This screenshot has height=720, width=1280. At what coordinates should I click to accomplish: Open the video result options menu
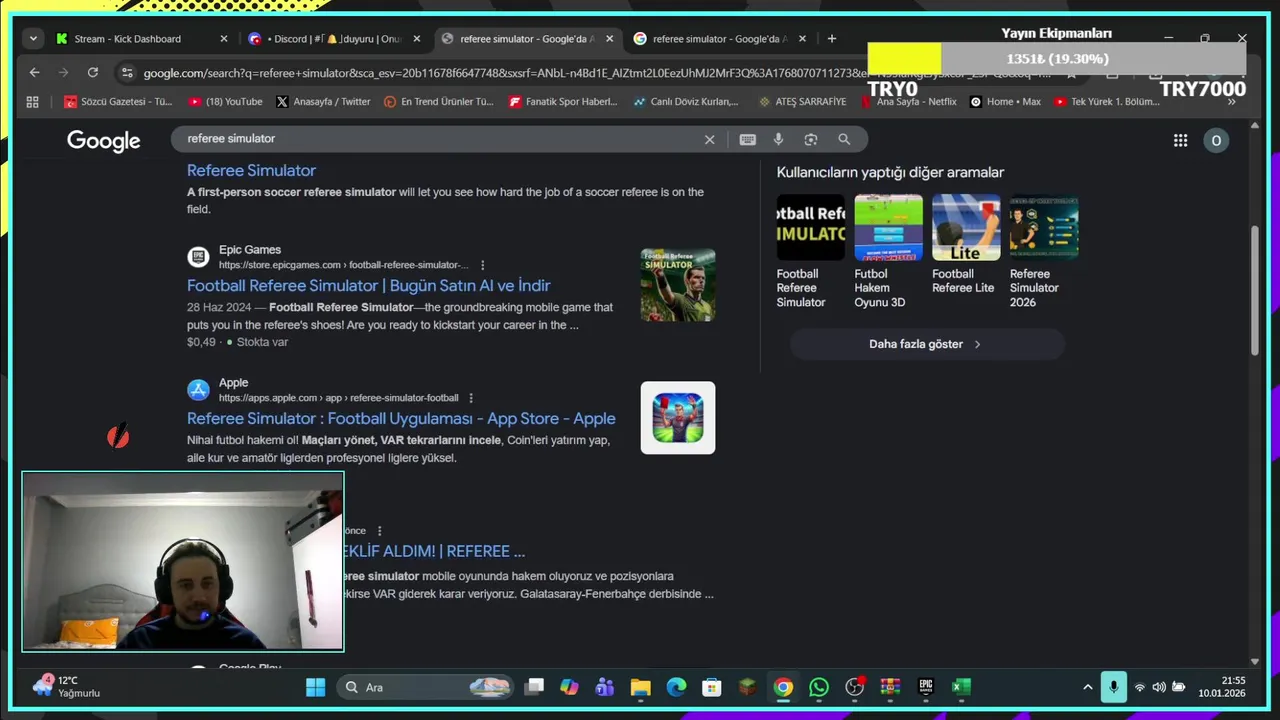coord(379,531)
